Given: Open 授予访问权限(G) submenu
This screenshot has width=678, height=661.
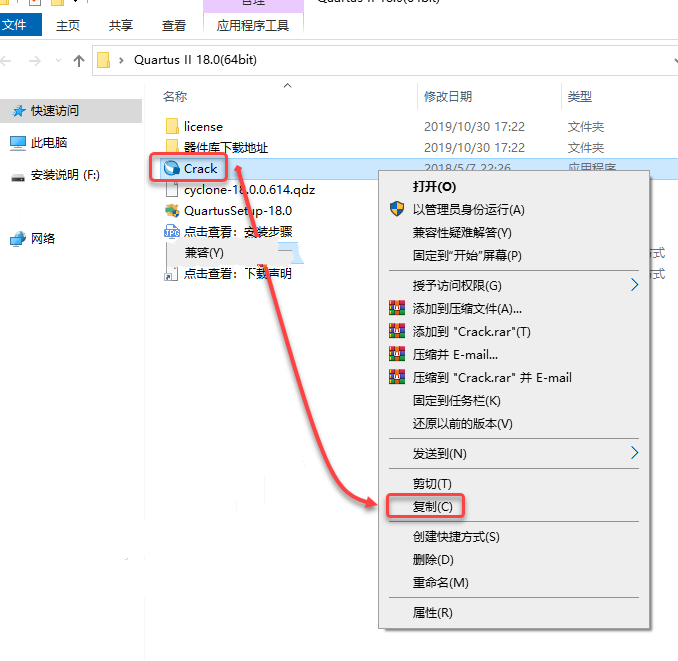Looking at the screenshot, I should click(x=457, y=286).
